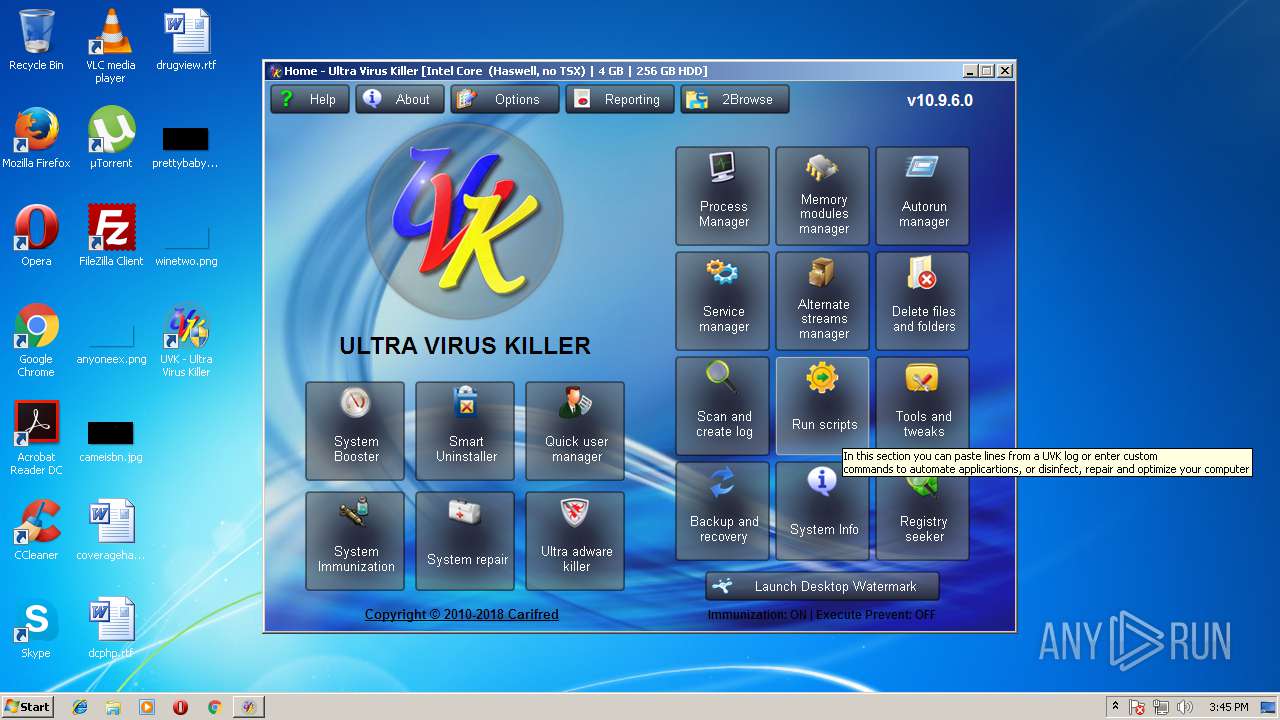Viewport: 1280px width, 720px height.
Task: Click the Copyright 2010-2018 Carifred link
Action: click(461, 614)
